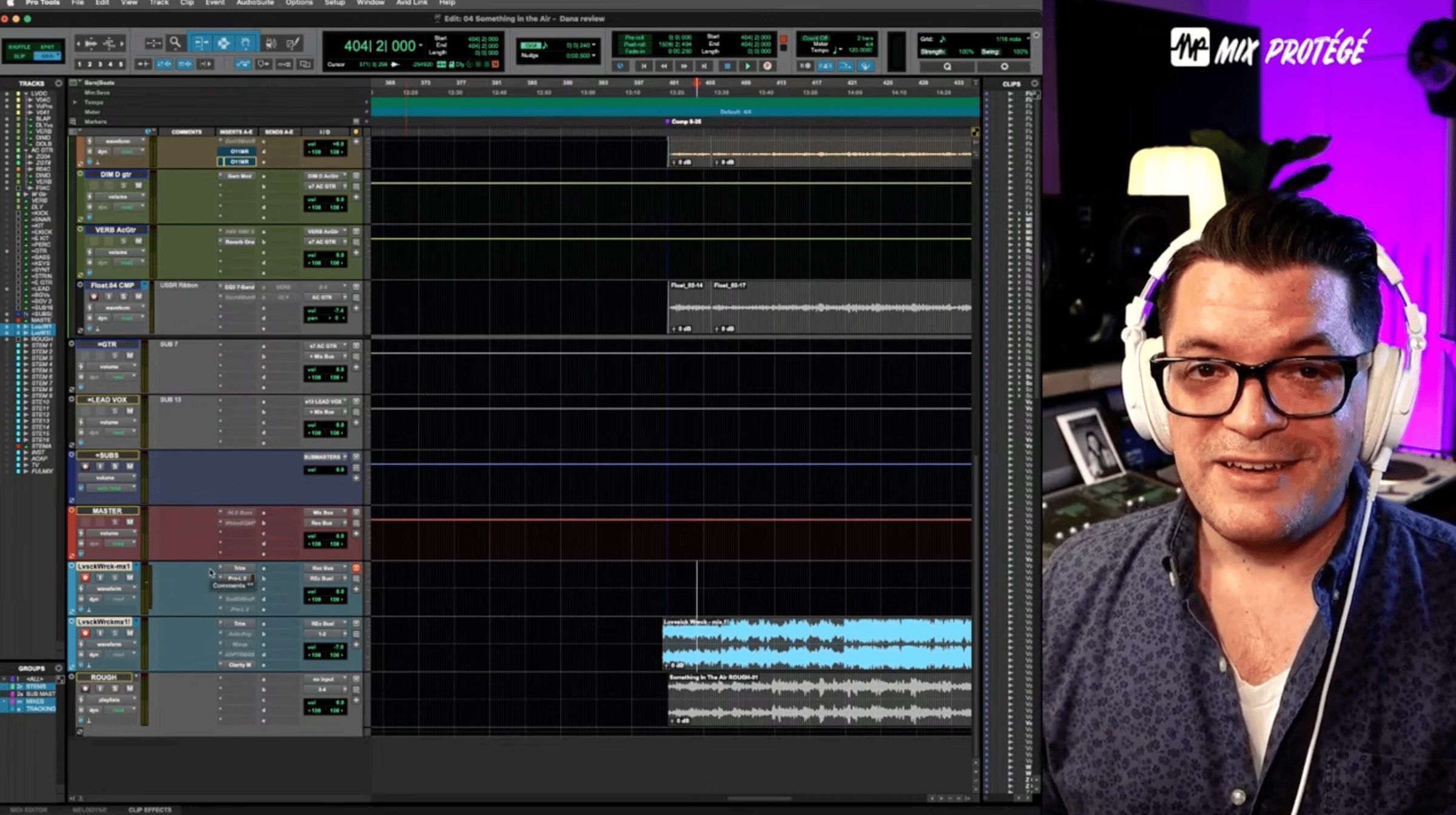Click the Rewind transport button
1456x815 pixels.
click(x=664, y=66)
